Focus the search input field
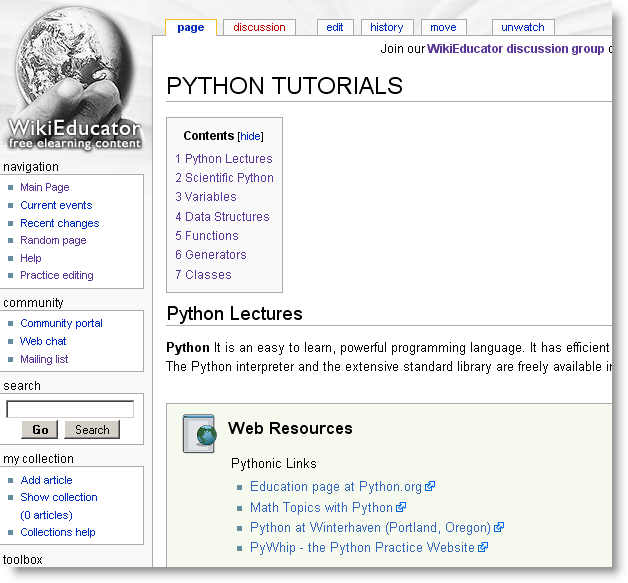The image size is (628, 583). pyautogui.click(x=70, y=409)
